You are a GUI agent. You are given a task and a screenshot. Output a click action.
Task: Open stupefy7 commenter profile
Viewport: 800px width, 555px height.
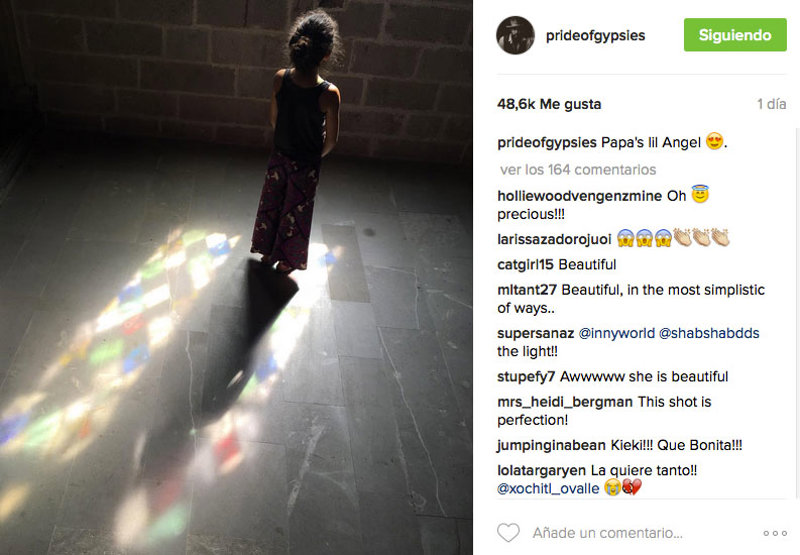tap(526, 376)
